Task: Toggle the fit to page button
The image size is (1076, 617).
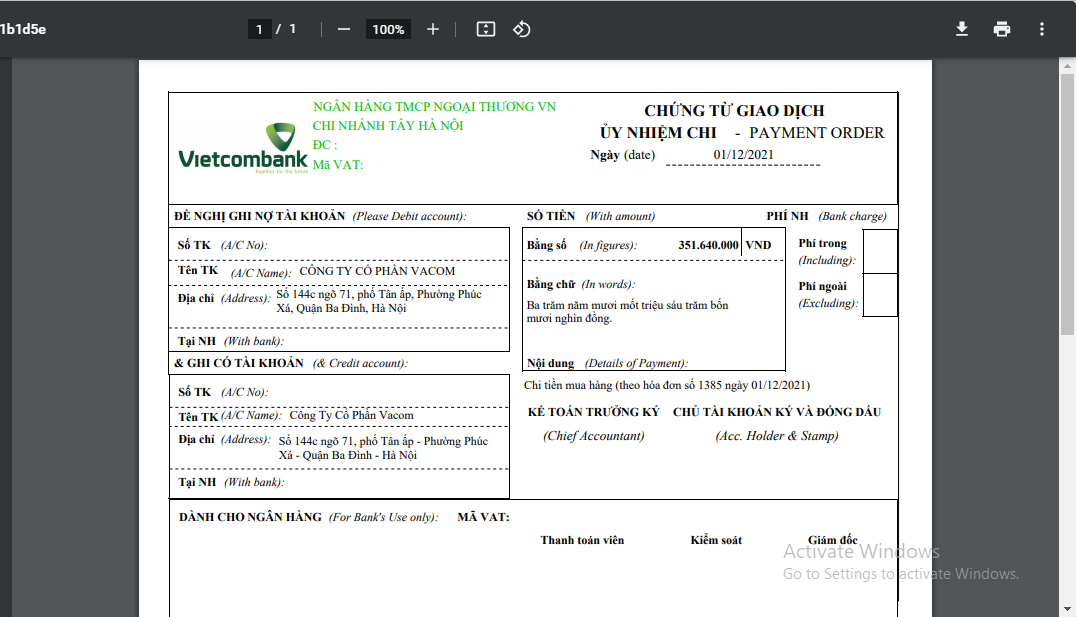Action: coord(486,29)
